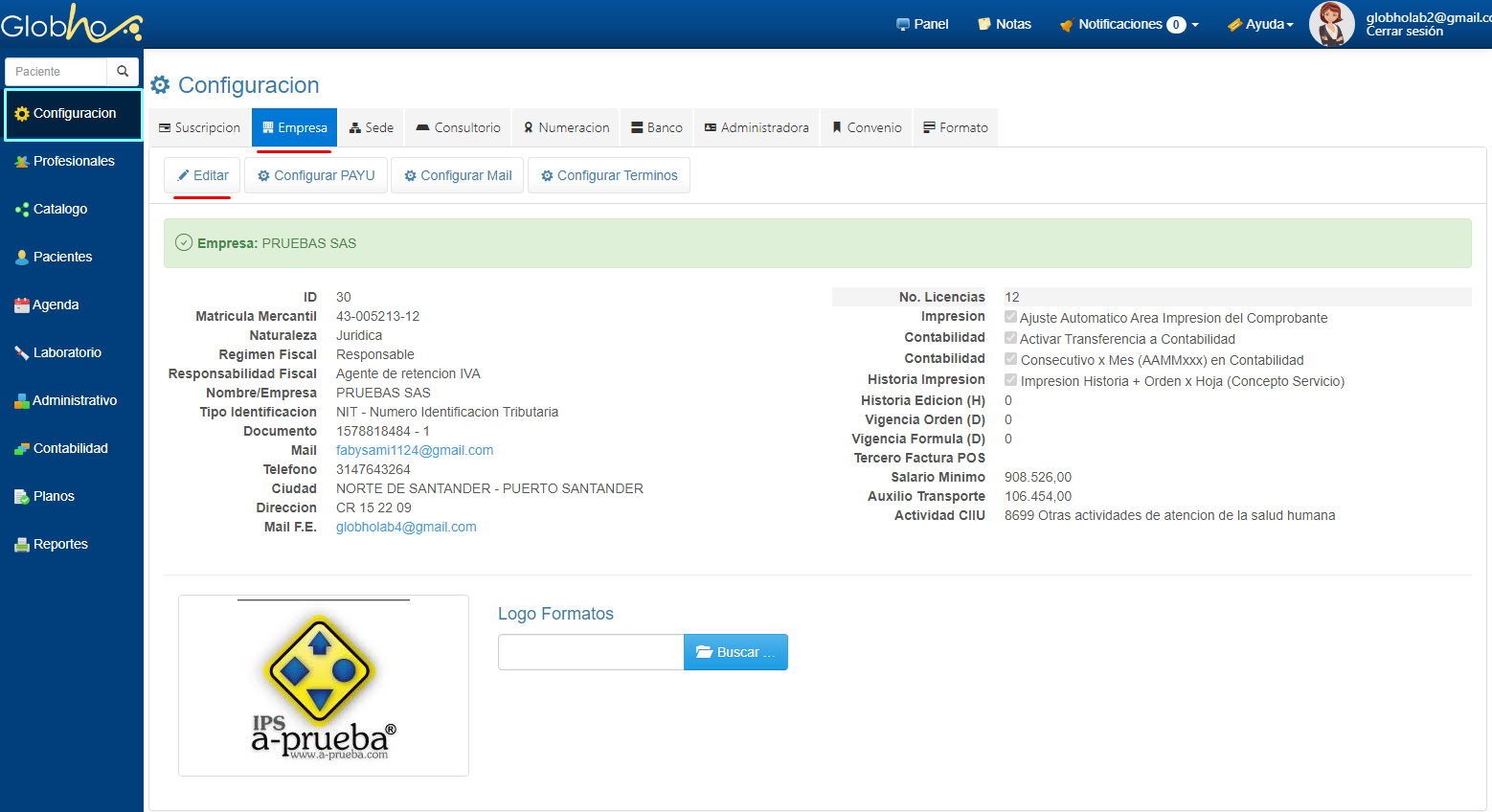Open Planos section in sidebar
Image resolution: width=1492 pixels, height=812 pixels.
point(54,496)
